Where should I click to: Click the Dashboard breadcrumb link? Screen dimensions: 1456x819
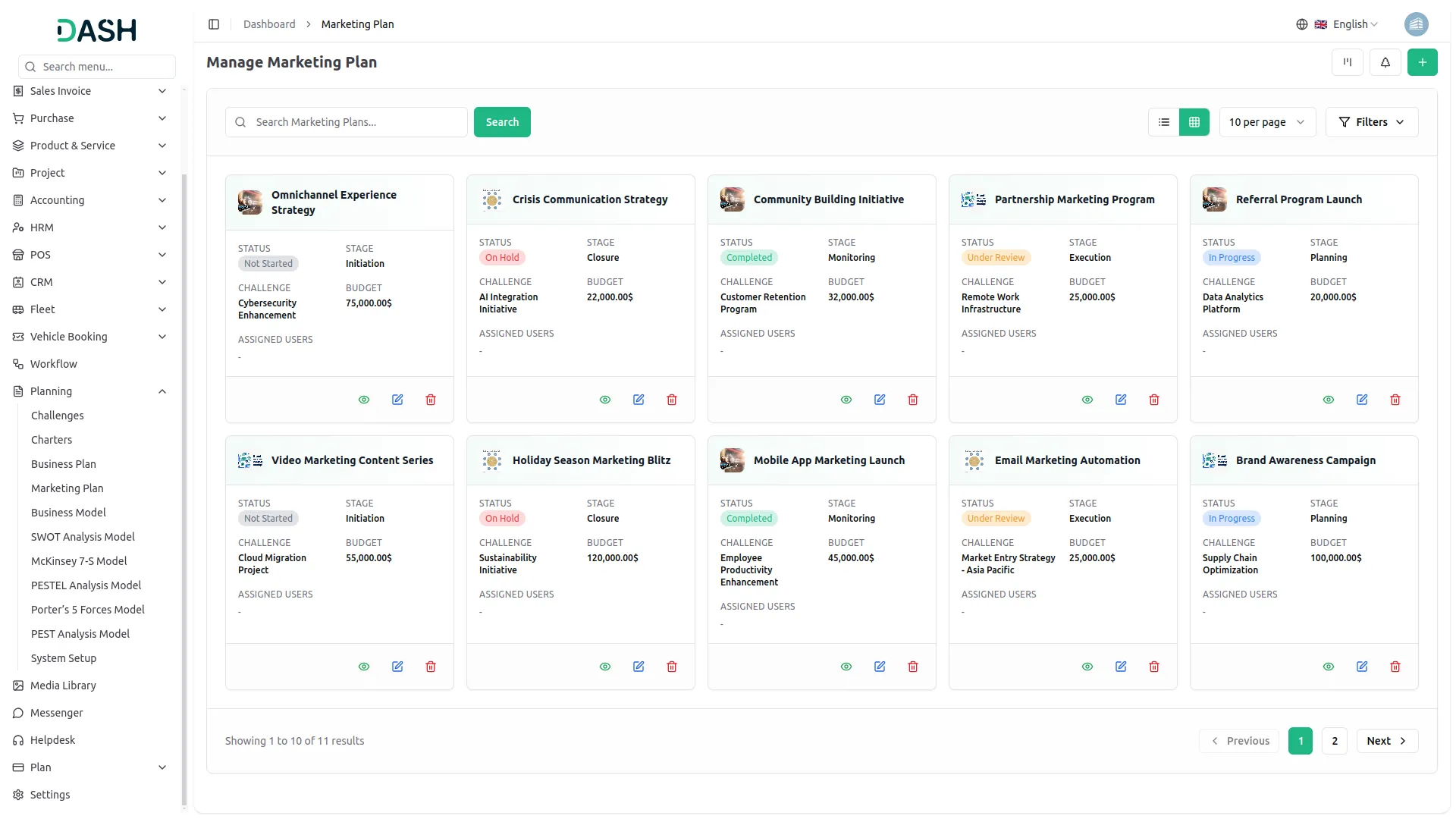(x=269, y=24)
